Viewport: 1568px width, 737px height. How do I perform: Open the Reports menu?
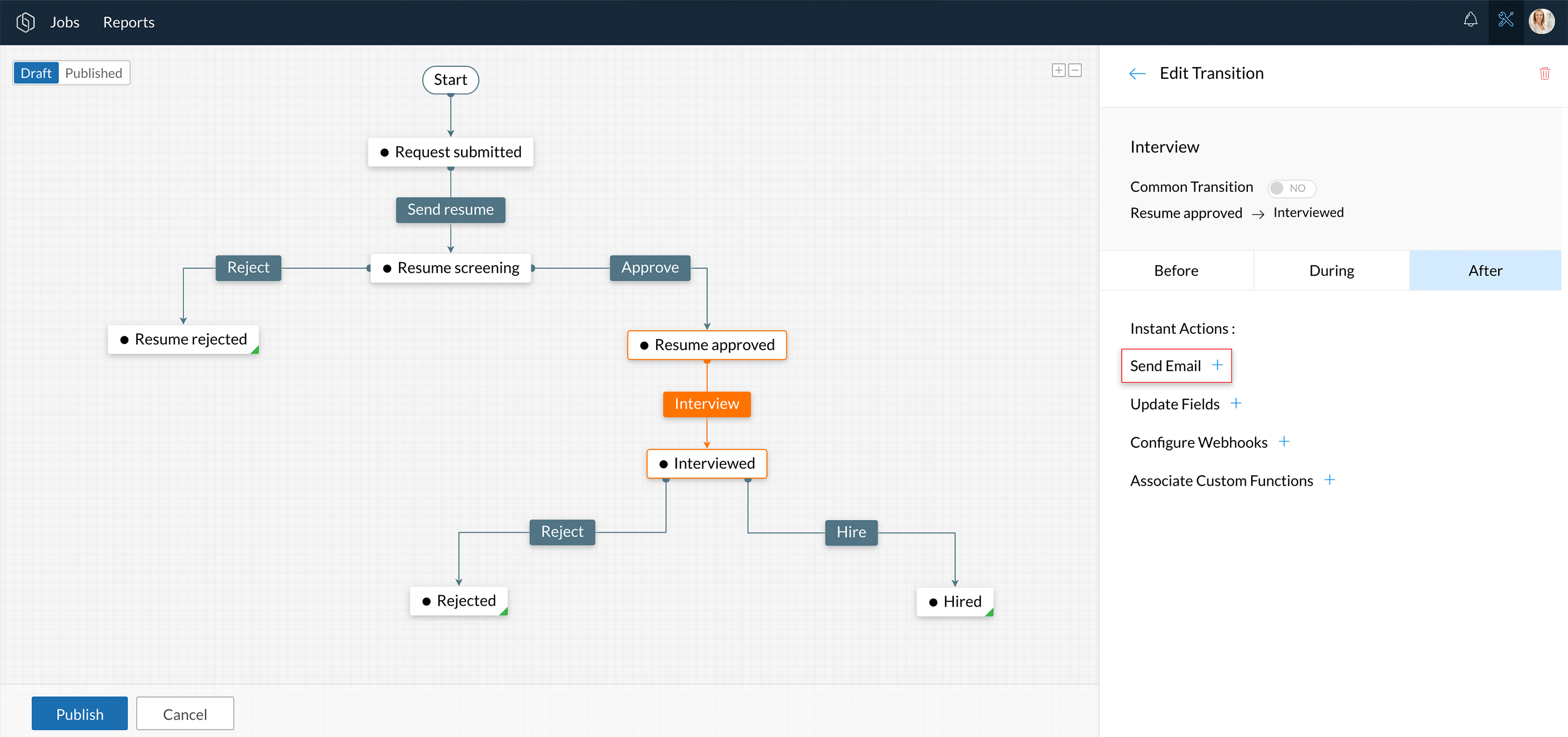128,22
